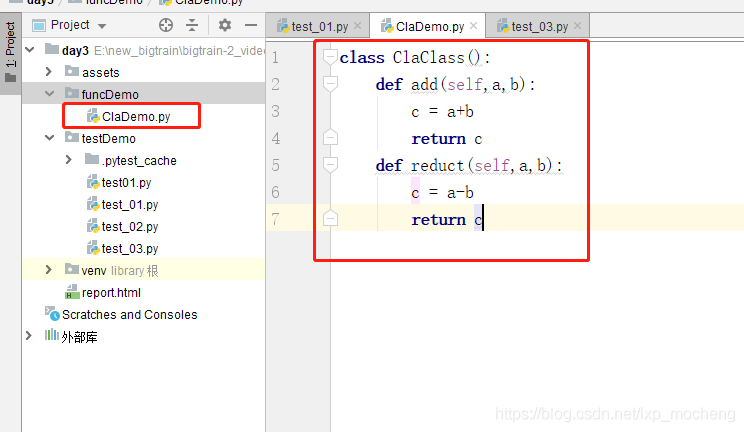The image size is (744, 432).
Task: Click the reduct method name in code
Action: click(x=437, y=165)
